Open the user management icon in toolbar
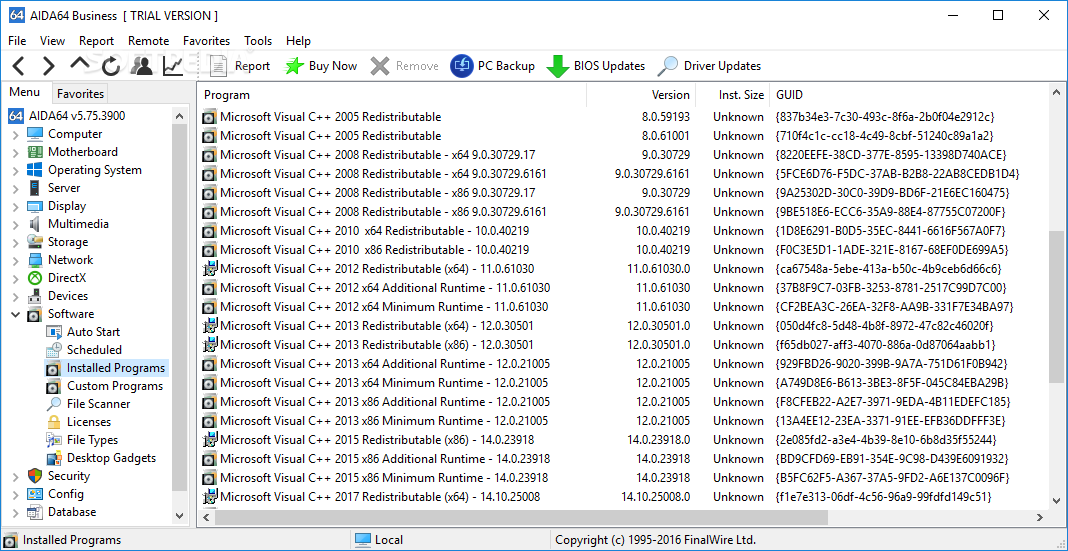Image resolution: width=1068 pixels, height=551 pixels. 142,66
